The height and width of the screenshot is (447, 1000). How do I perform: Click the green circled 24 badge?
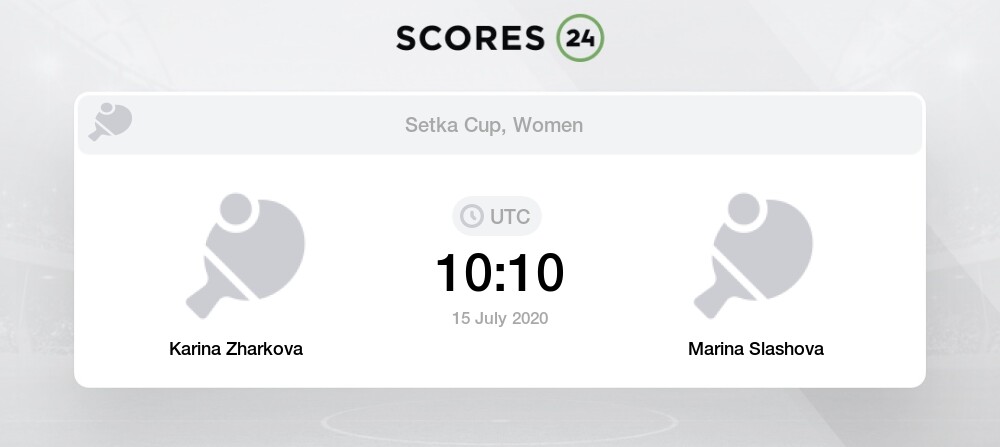point(580,38)
